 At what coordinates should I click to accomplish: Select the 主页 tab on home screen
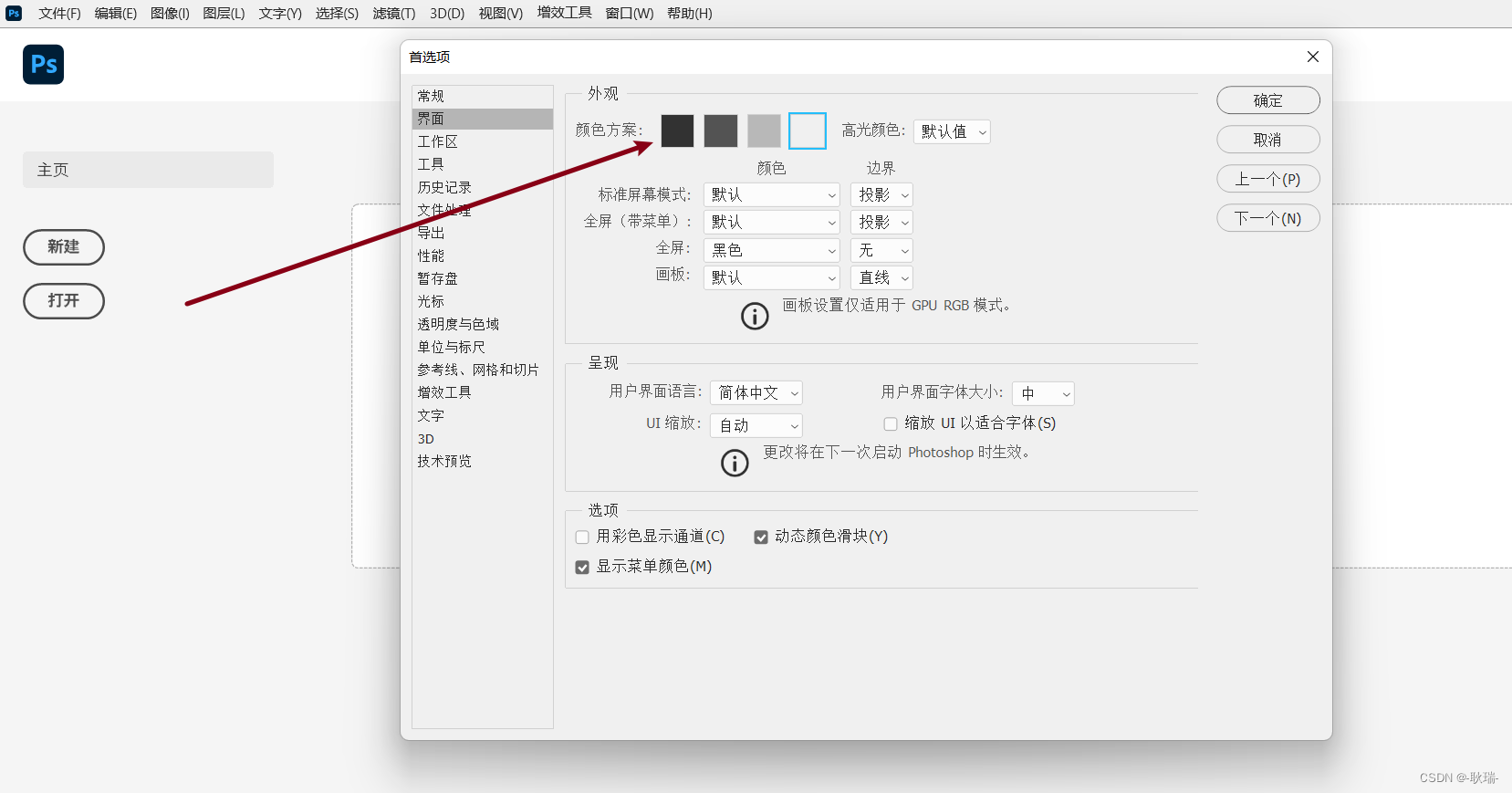pyautogui.click(x=148, y=170)
